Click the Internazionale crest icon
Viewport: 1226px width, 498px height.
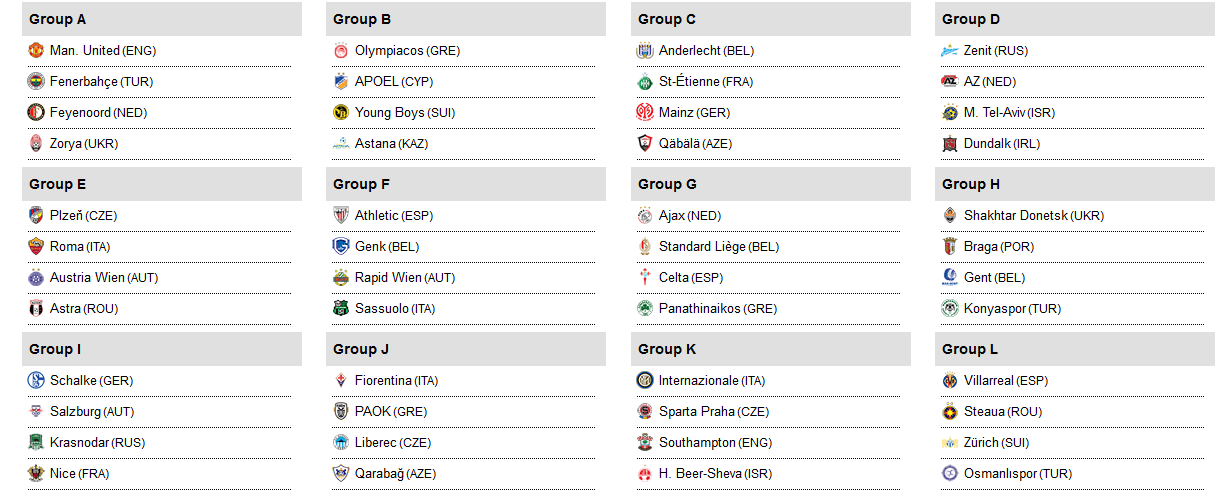tap(644, 381)
